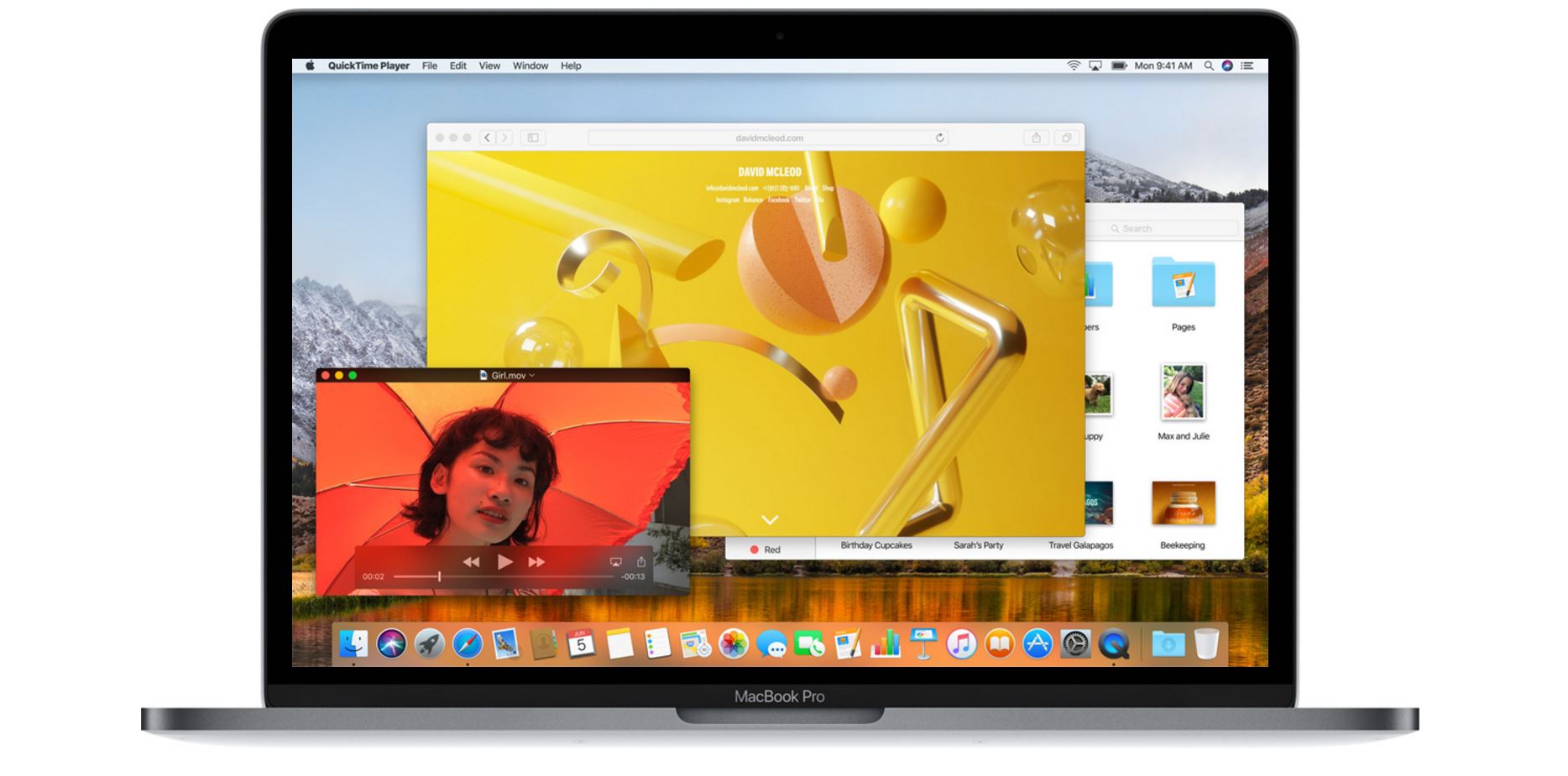Screen dimensions: 1568x776
Task: Play the Girl.mov video
Action: [x=504, y=561]
